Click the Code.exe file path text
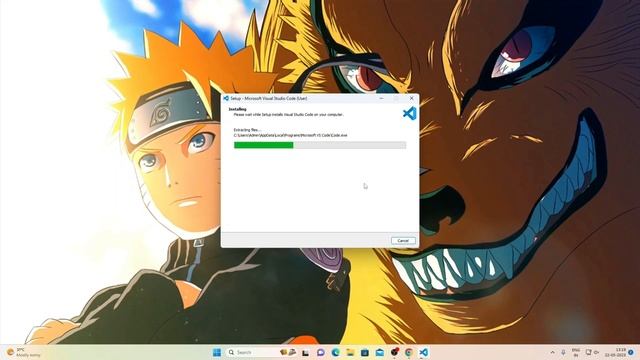Viewport: 640px width, 360px height. coord(290,135)
